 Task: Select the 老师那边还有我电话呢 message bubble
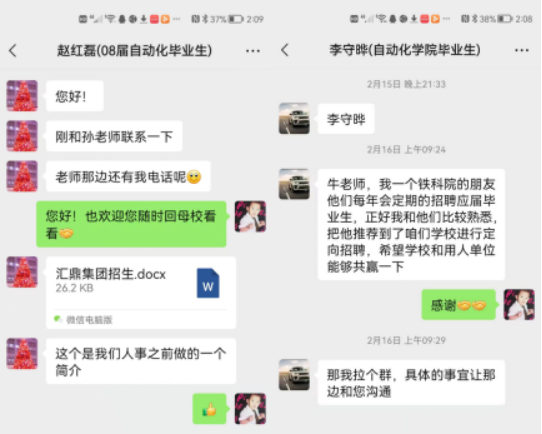coord(128,176)
